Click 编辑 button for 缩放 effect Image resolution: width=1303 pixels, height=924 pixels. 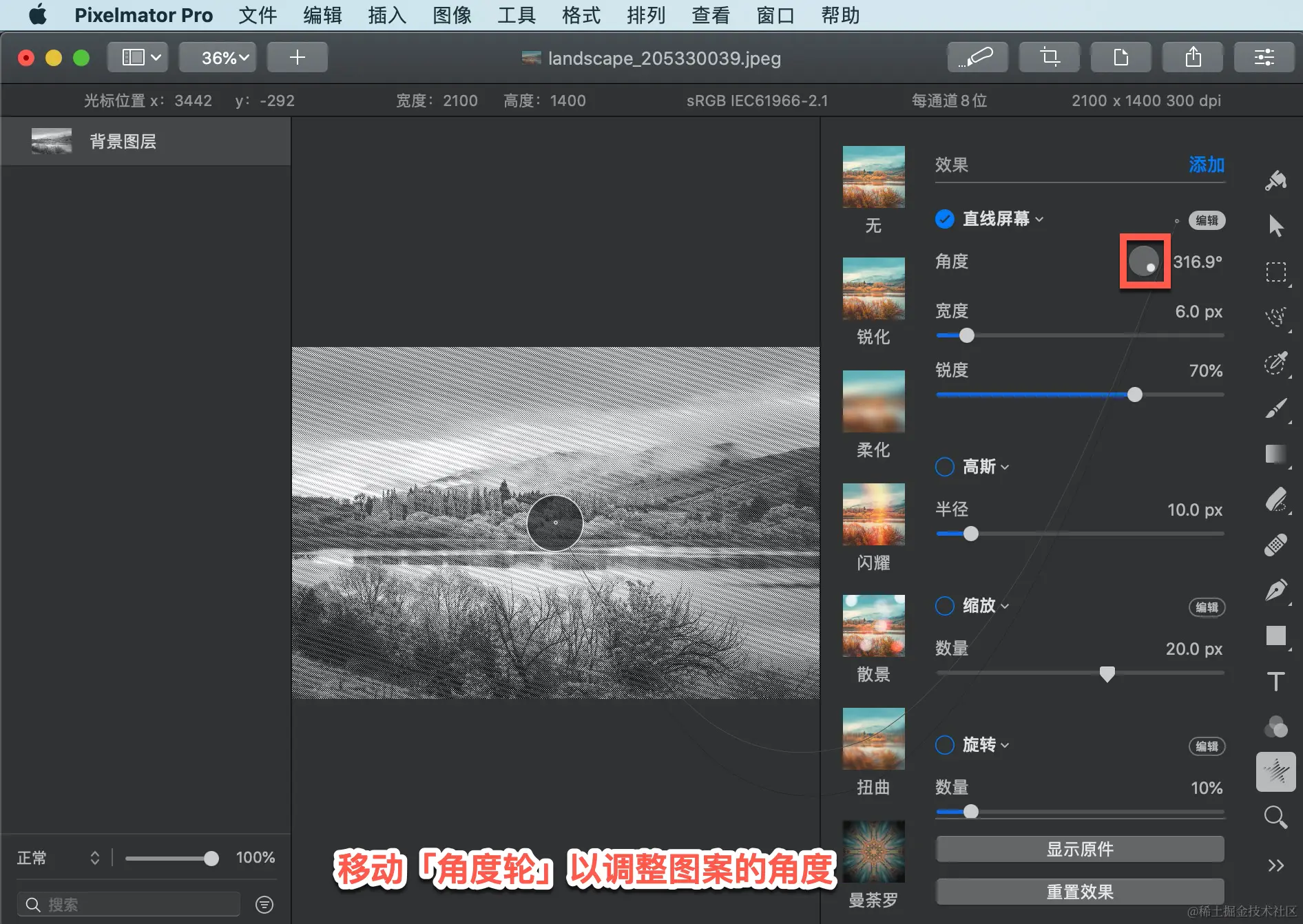tap(1207, 607)
